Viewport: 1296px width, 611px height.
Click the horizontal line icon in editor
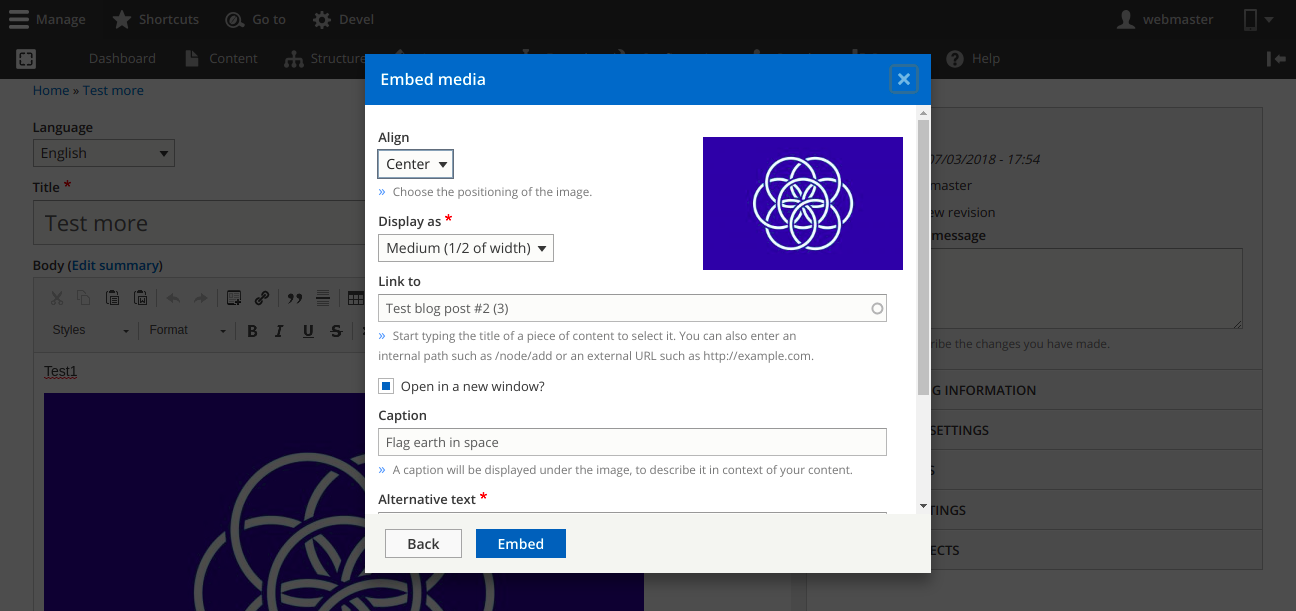click(x=323, y=298)
